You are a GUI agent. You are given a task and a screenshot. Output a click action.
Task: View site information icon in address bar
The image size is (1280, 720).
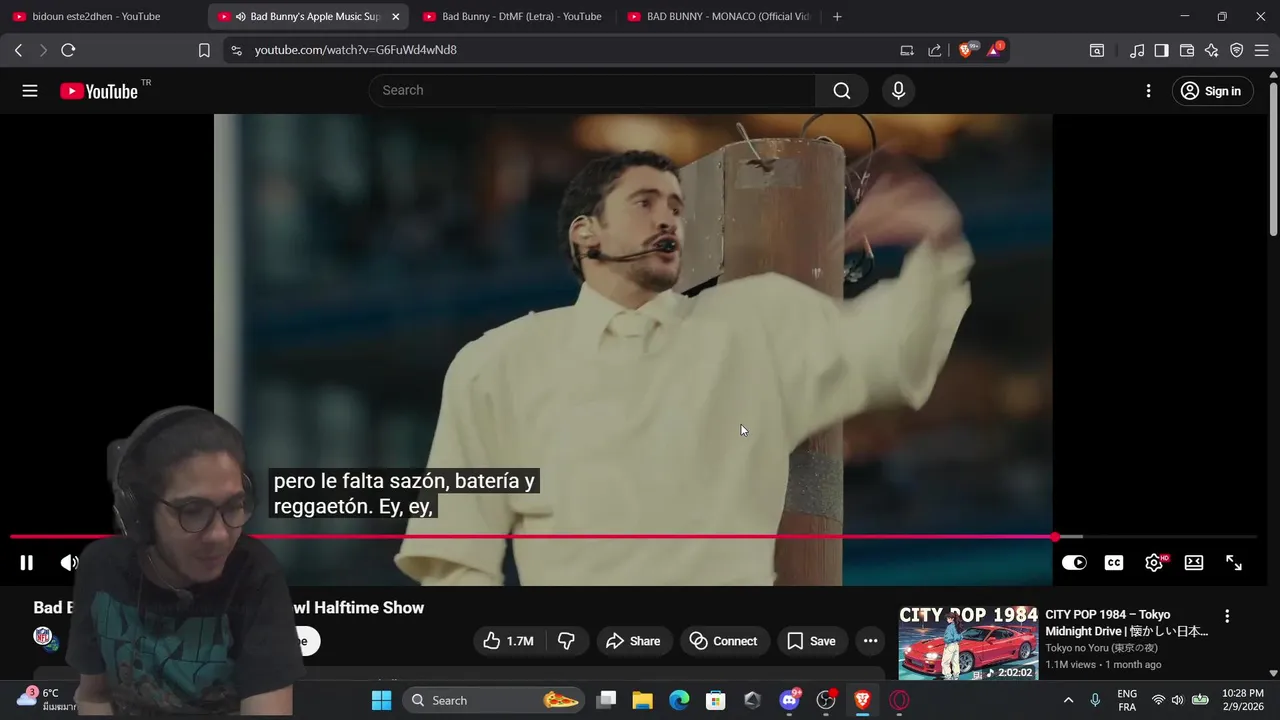[x=236, y=50]
